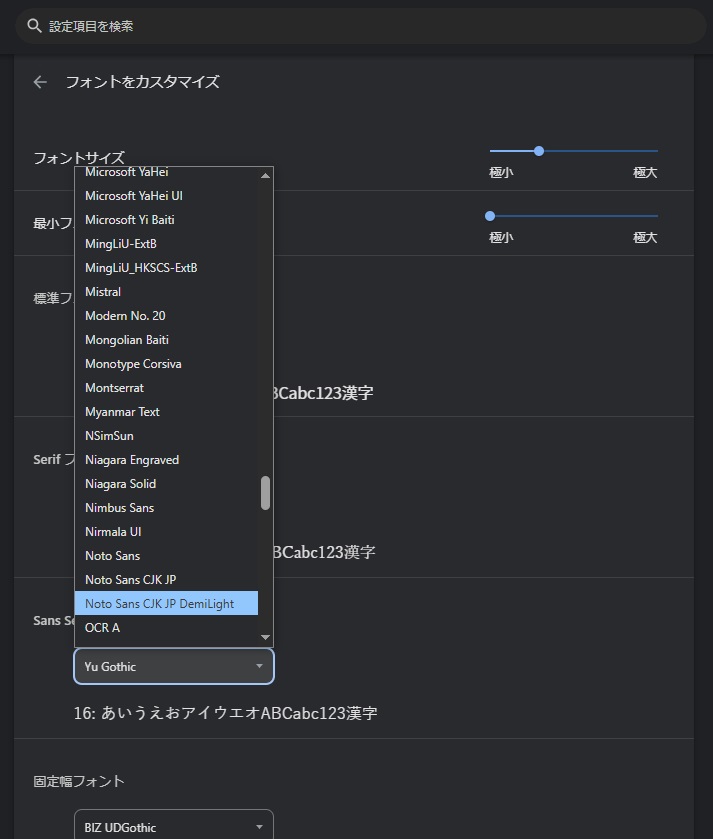Pick the Noto Sans CJK JP font
The width and height of the screenshot is (713, 839).
tap(166, 579)
